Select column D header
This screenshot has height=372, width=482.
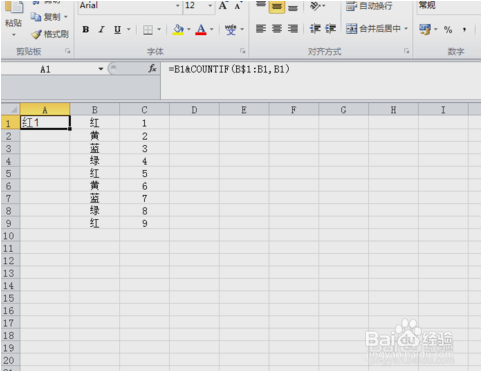click(194, 109)
